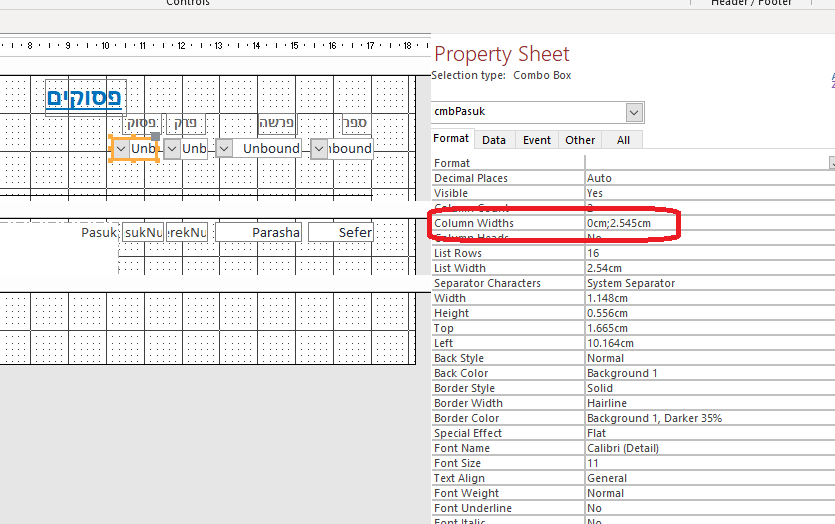Edit Font Size value 11
Viewport: 835px width, 524px height.
[710, 463]
